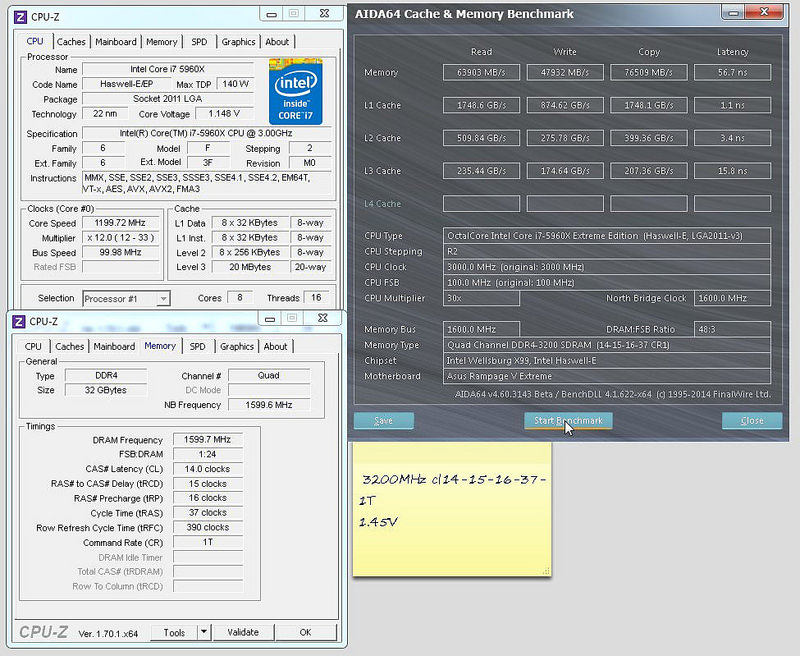Click the Bus Speed value 99.98 MHz
The image size is (800, 656).
[x=120, y=252]
